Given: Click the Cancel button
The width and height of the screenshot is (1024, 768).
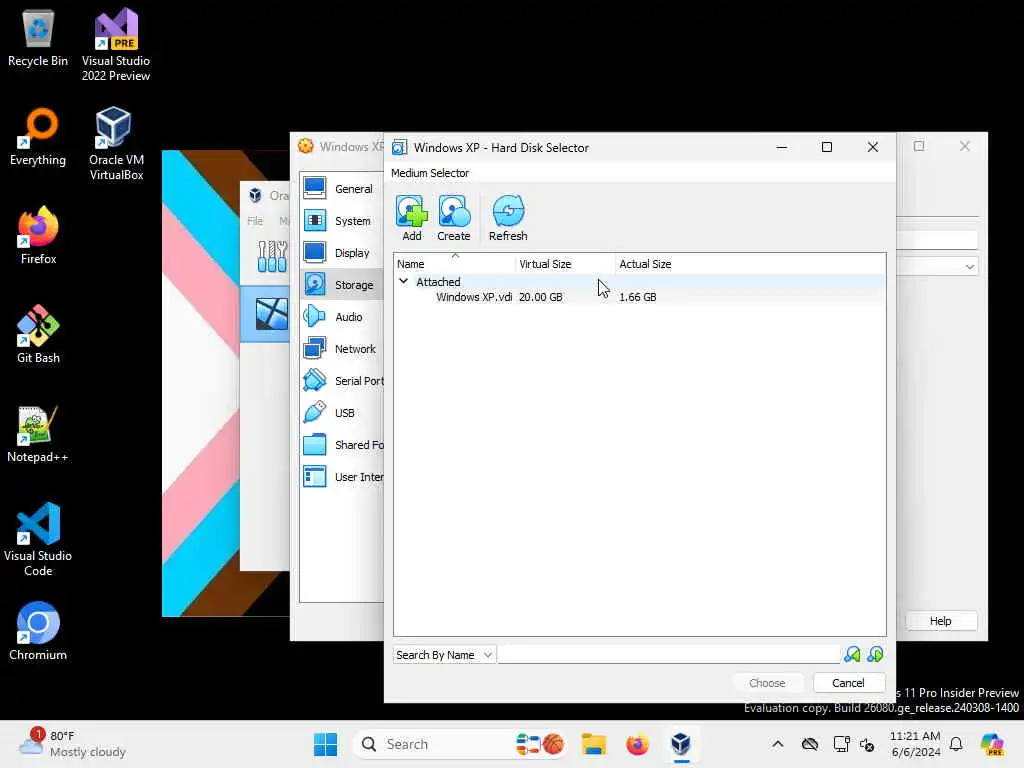Looking at the screenshot, I should (848, 682).
